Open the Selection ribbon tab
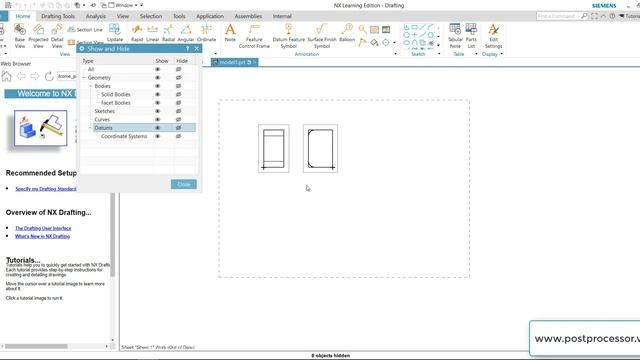Image resolution: width=640 pixels, height=360 pixels. pyautogui.click(x=151, y=16)
